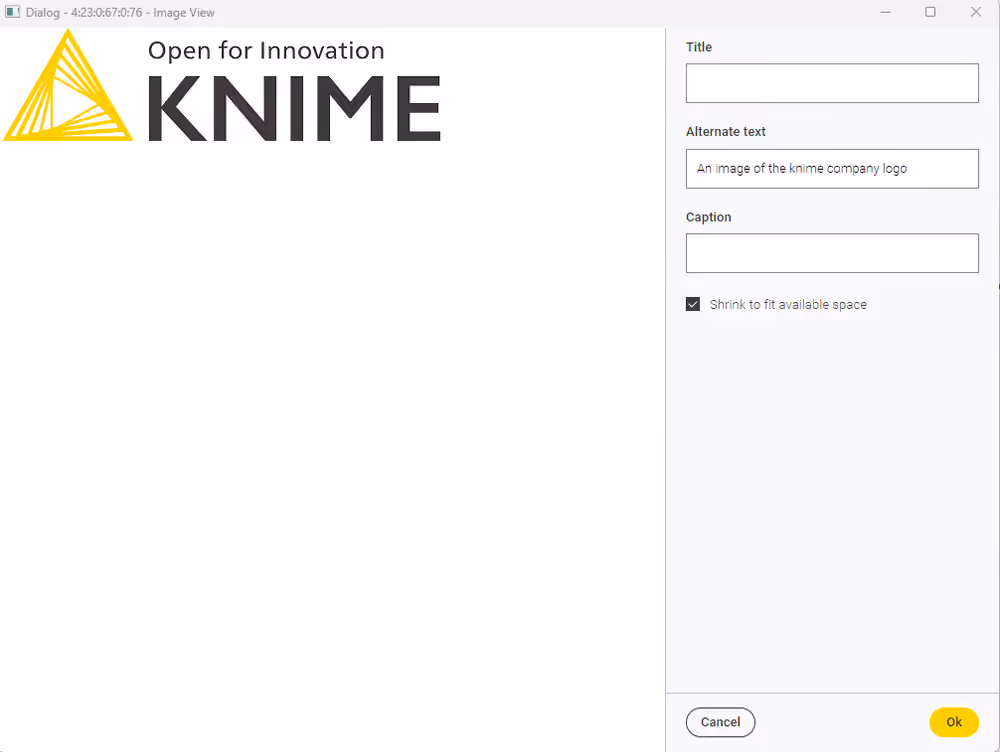The image size is (1000, 752).
Task: Close the Image View dialog
Action: coord(976,12)
